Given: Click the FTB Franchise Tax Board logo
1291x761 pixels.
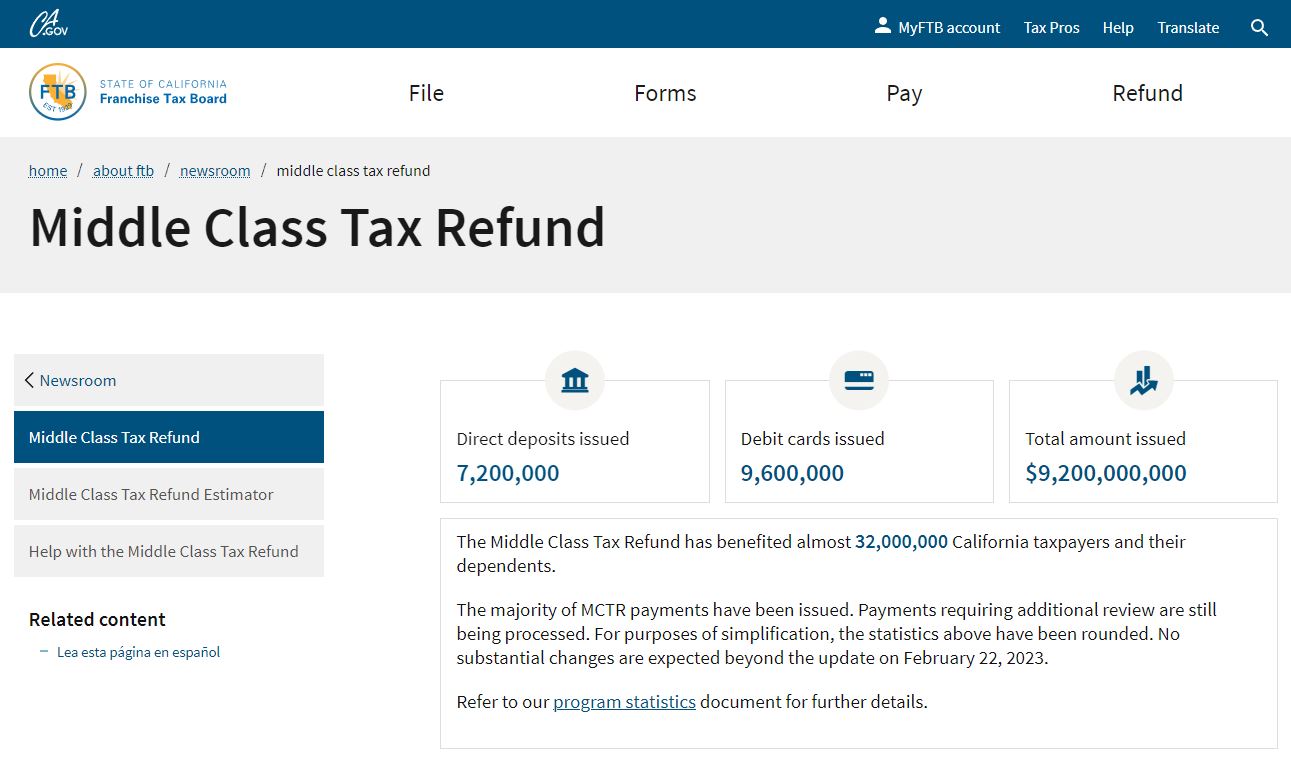Looking at the screenshot, I should (x=58, y=92).
